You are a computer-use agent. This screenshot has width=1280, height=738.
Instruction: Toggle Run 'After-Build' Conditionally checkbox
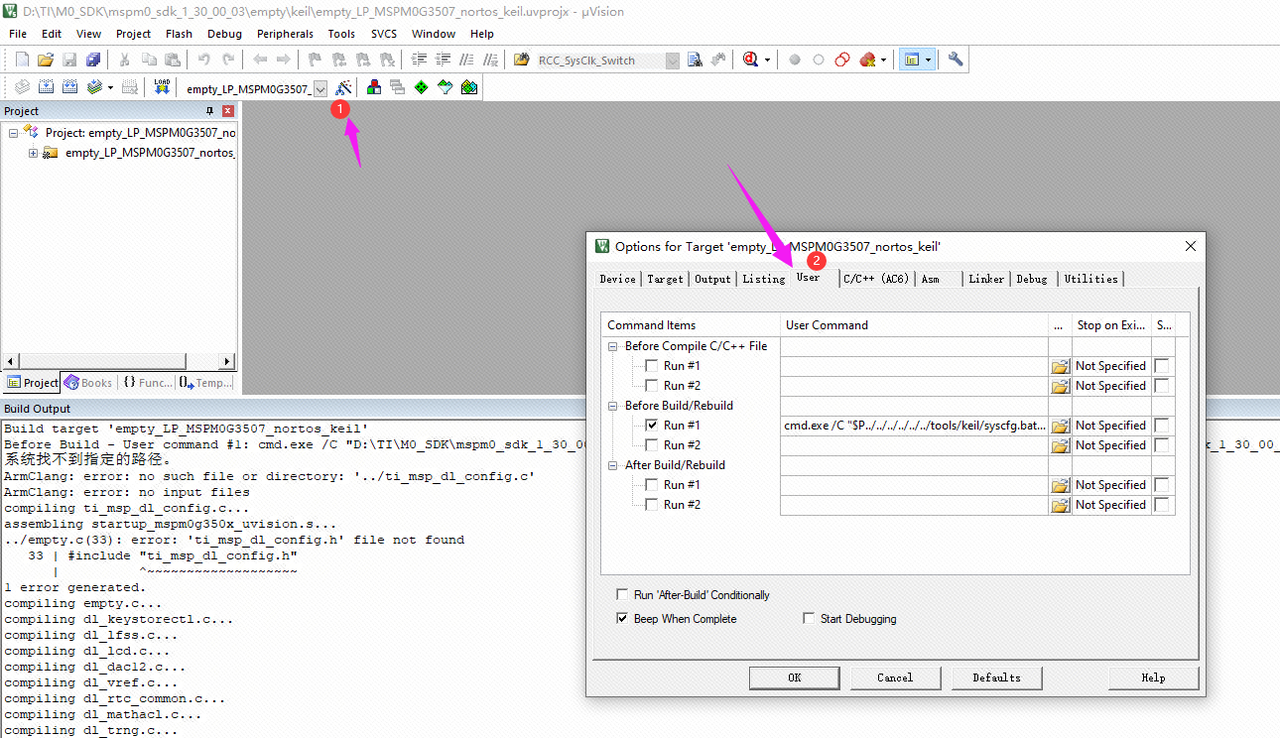pyautogui.click(x=623, y=594)
